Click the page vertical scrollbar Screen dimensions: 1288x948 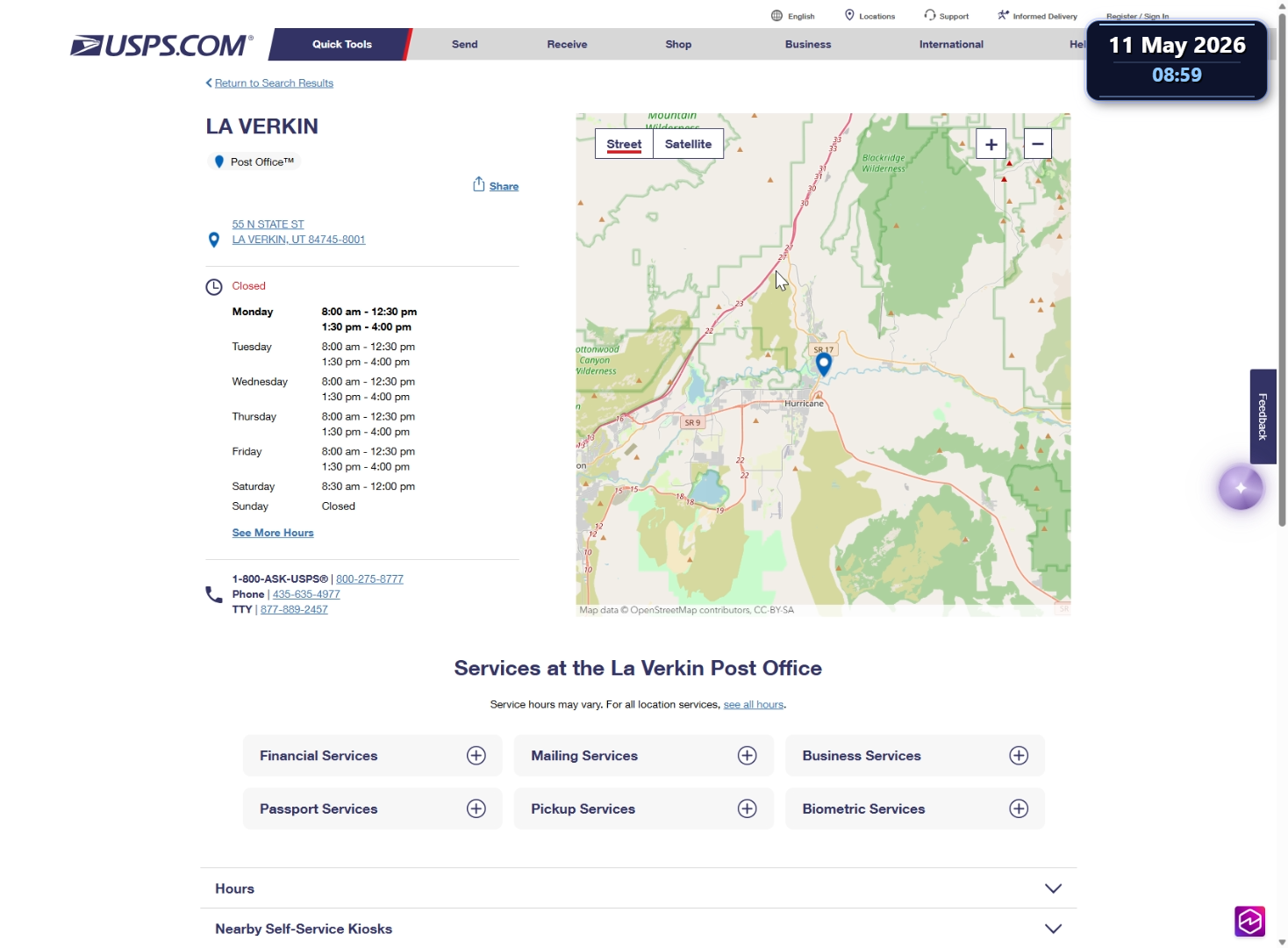pos(1282,270)
